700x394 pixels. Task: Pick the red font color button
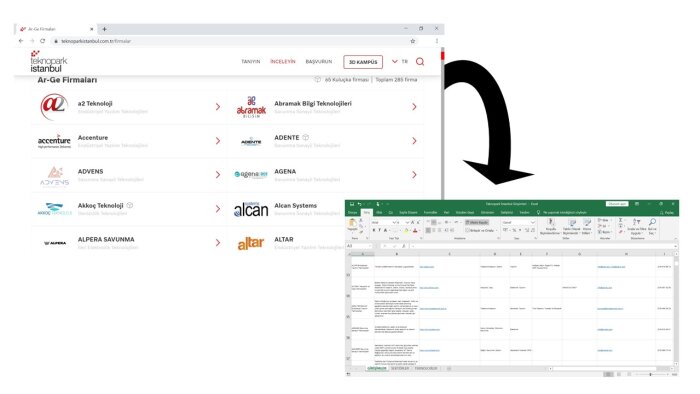(x=415, y=230)
